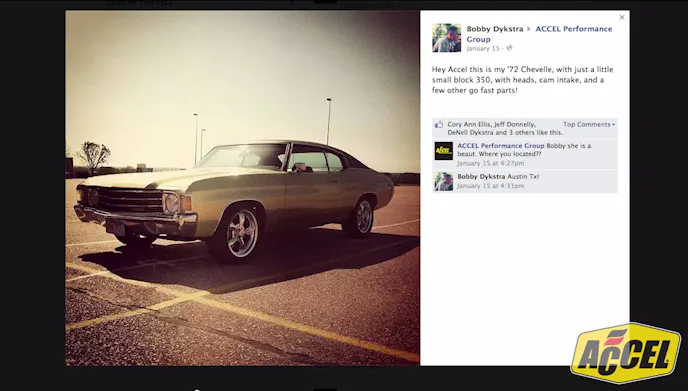Click Bobby Dykstra's avatar on Austin Tx comment
The width and height of the screenshot is (688, 391).
[444, 182]
